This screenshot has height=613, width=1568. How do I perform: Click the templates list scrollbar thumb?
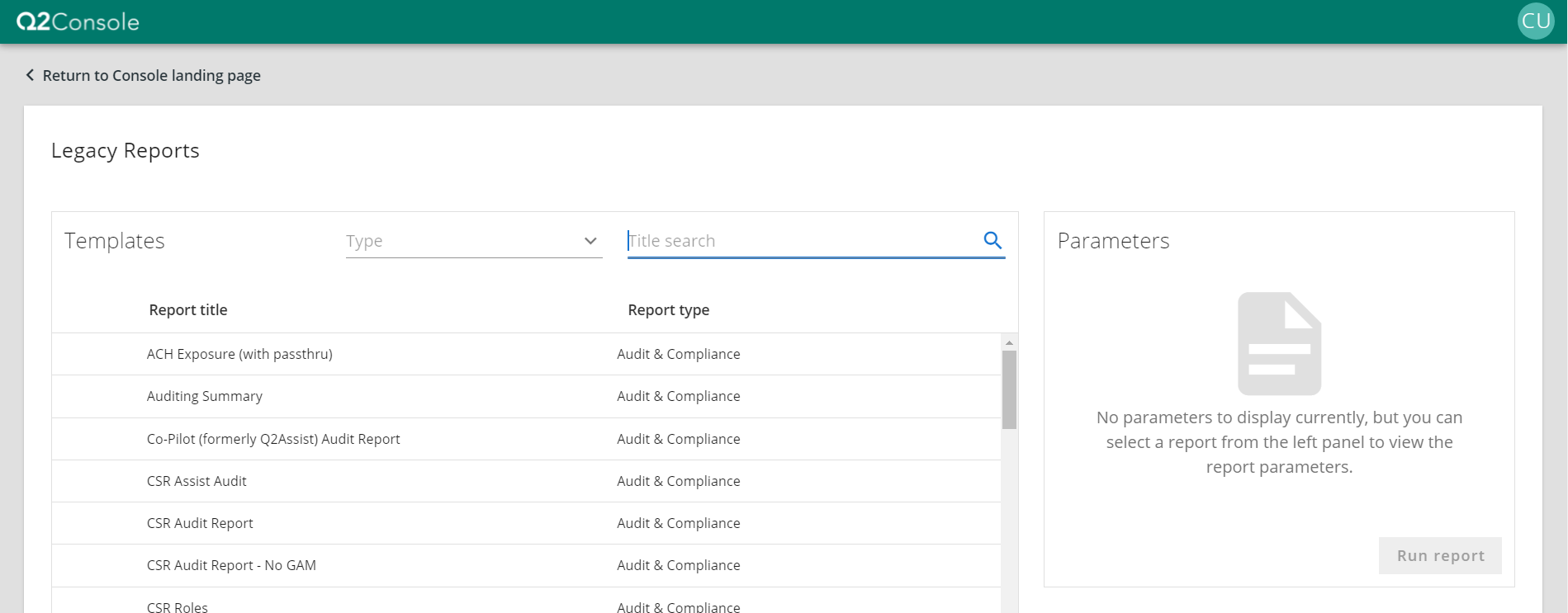(x=1009, y=389)
